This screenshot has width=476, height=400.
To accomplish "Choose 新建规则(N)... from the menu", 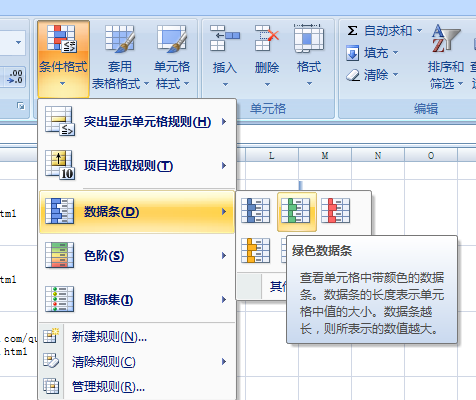I will coord(137,337).
